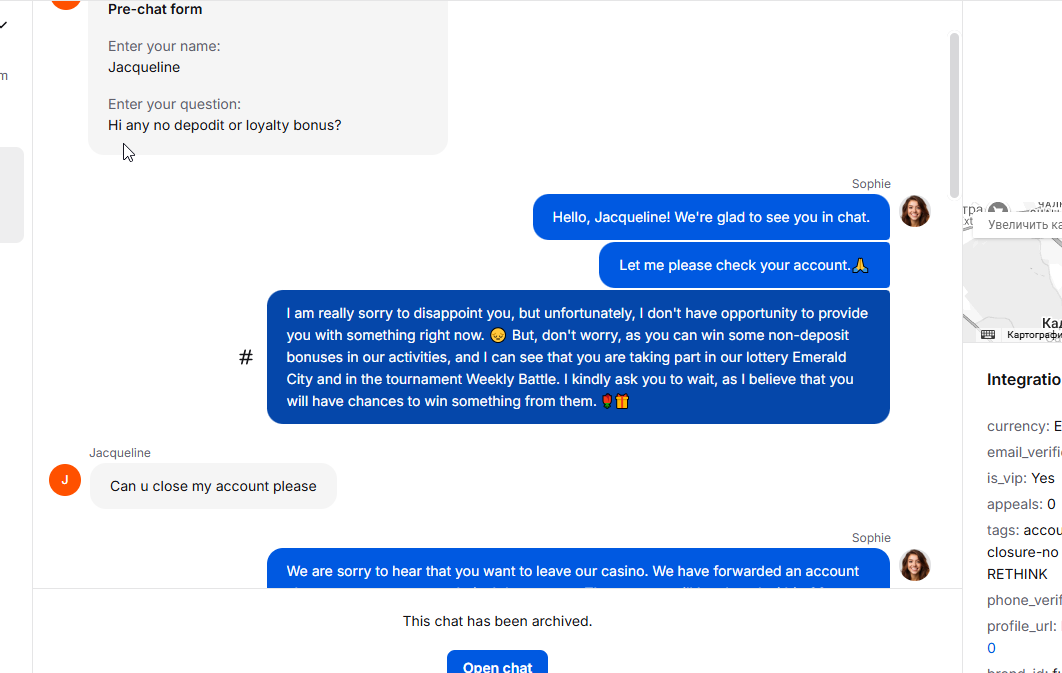Open the blue profile_url link value
Viewport: 1062px width, 673px height.
(991, 648)
